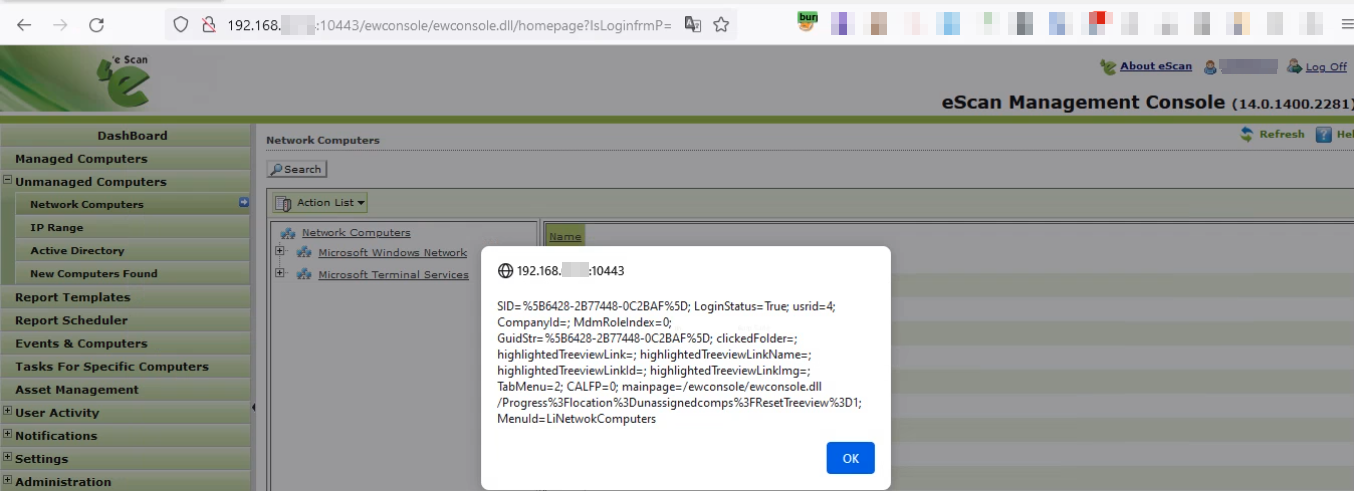Image resolution: width=1354 pixels, height=491 pixels.
Task: Click the shield tracking protection icon
Action: point(181,25)
